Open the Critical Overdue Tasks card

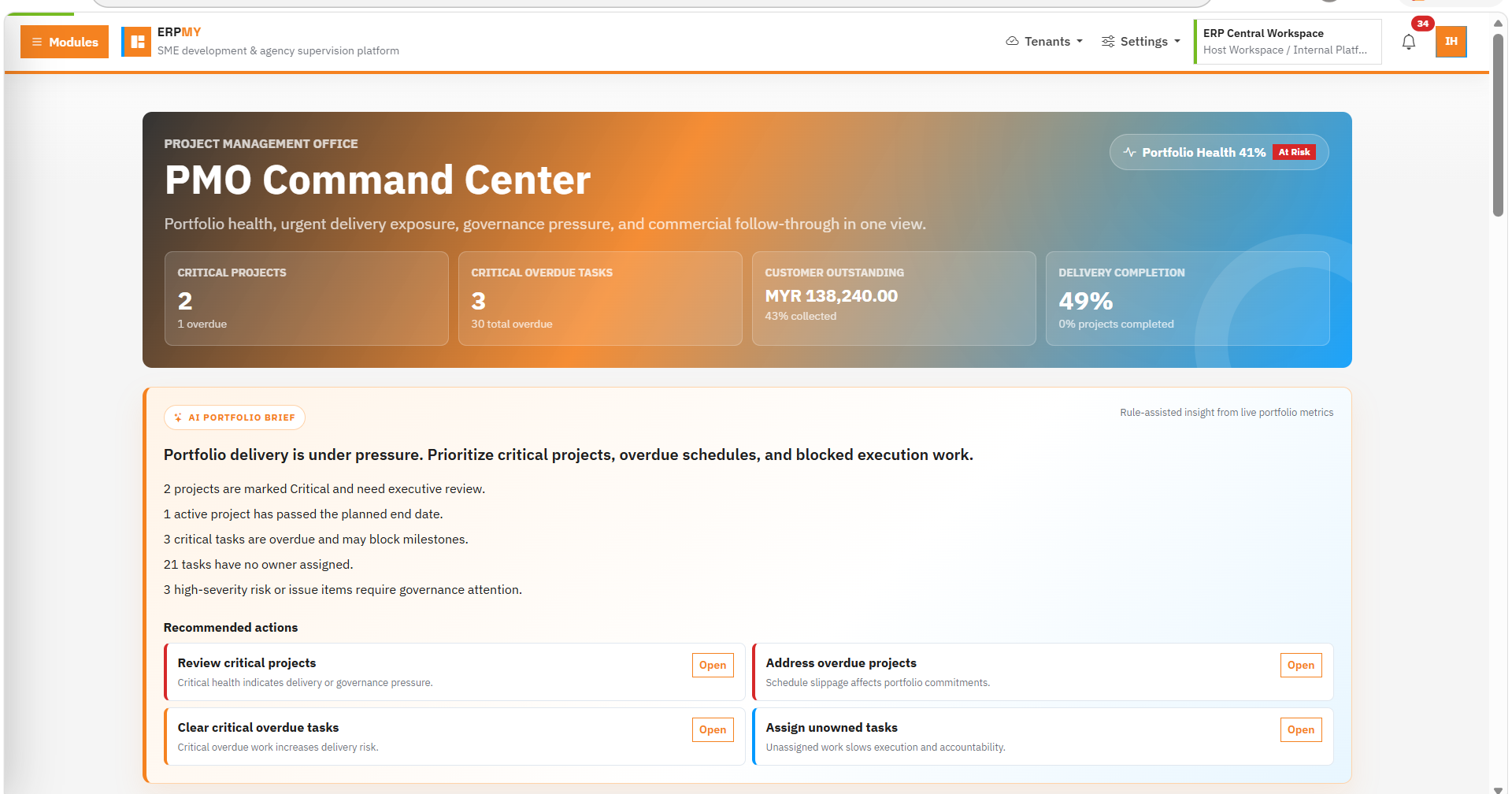pyautogui.click(x=600, y=299)
